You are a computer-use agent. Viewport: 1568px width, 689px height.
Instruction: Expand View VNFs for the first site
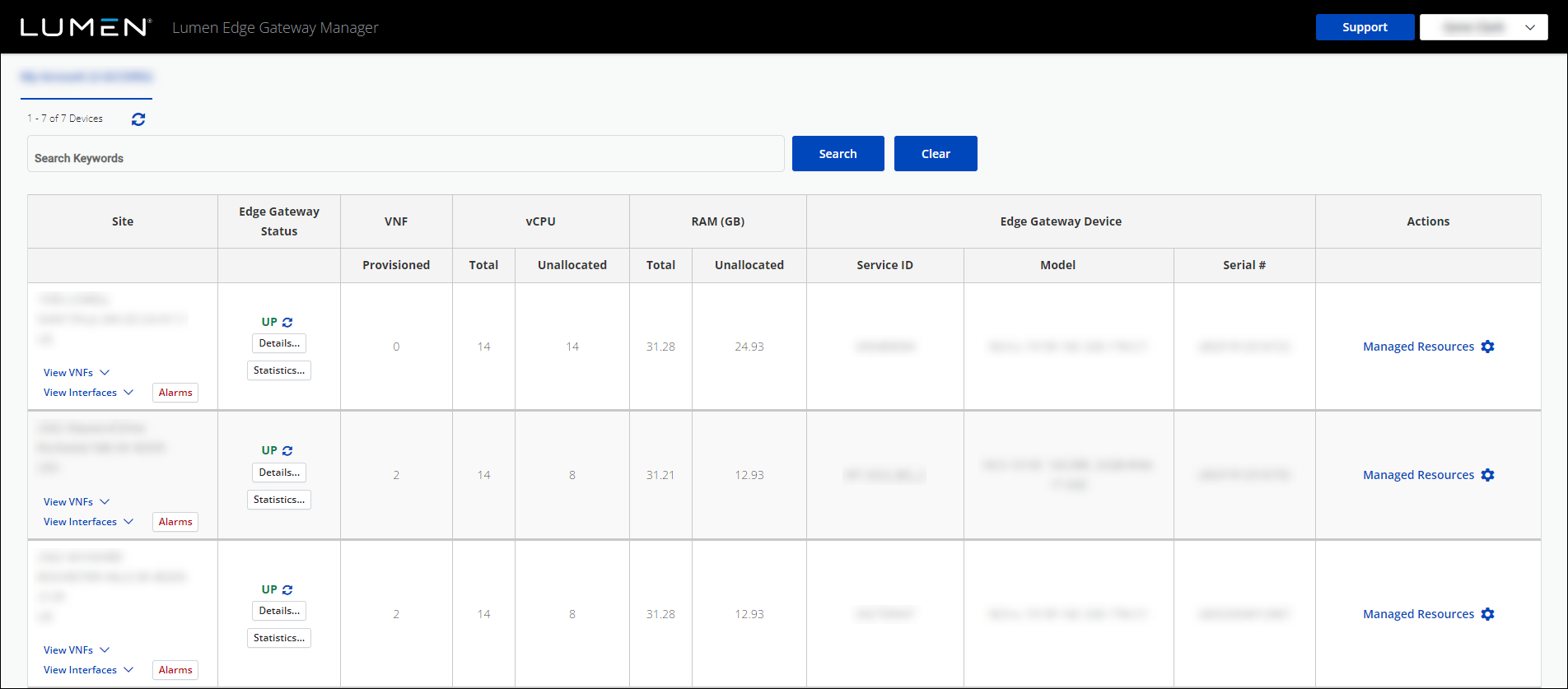coord(76,373)
